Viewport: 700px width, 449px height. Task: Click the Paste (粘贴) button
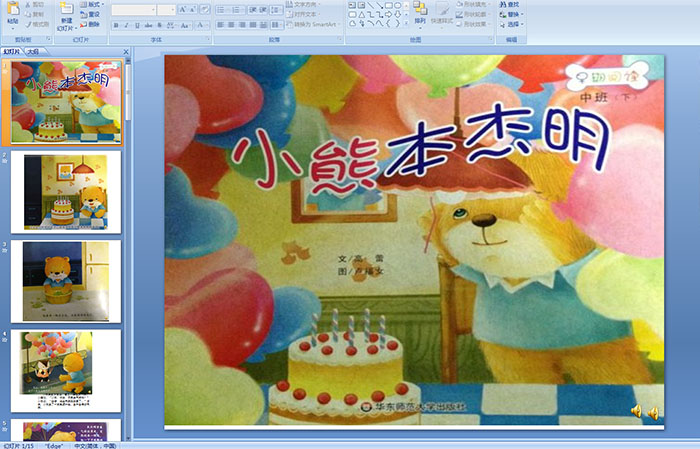tap(13, 14)
